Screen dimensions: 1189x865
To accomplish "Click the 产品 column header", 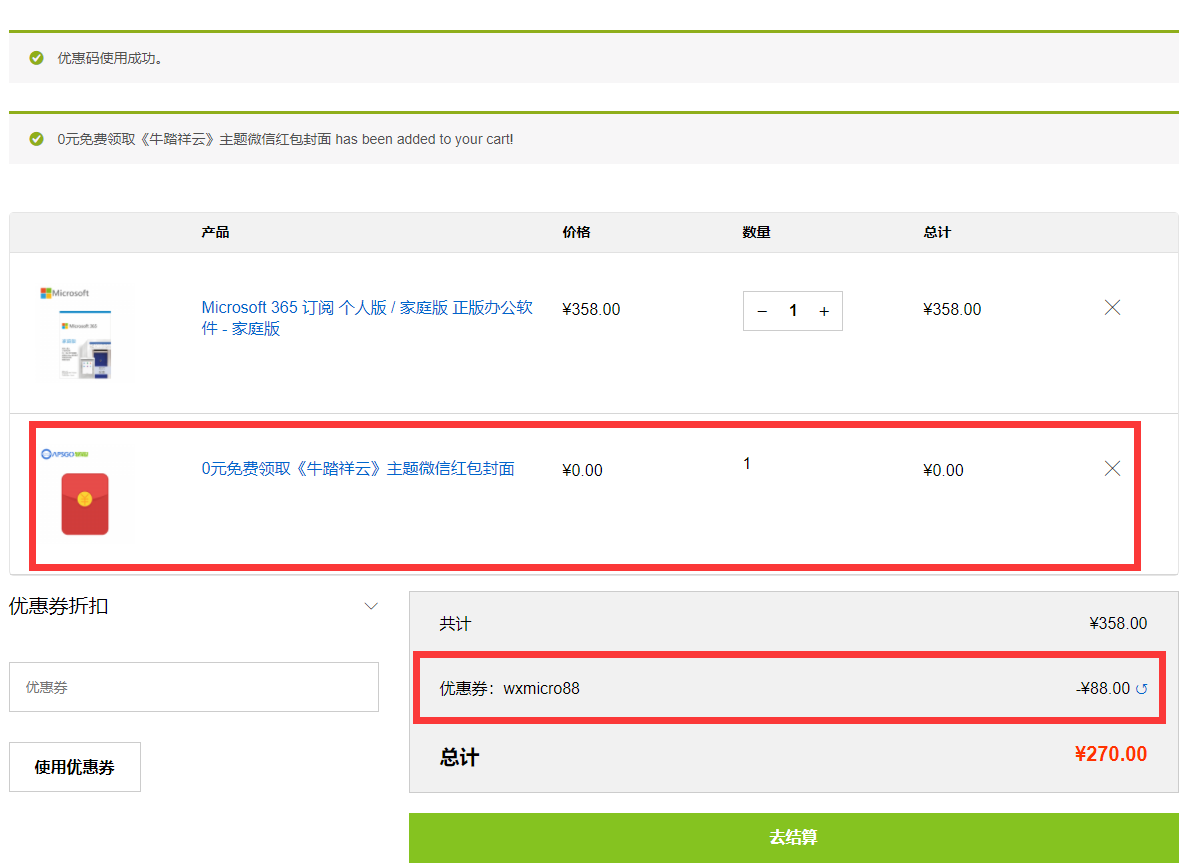I will (x=215, y=232).
